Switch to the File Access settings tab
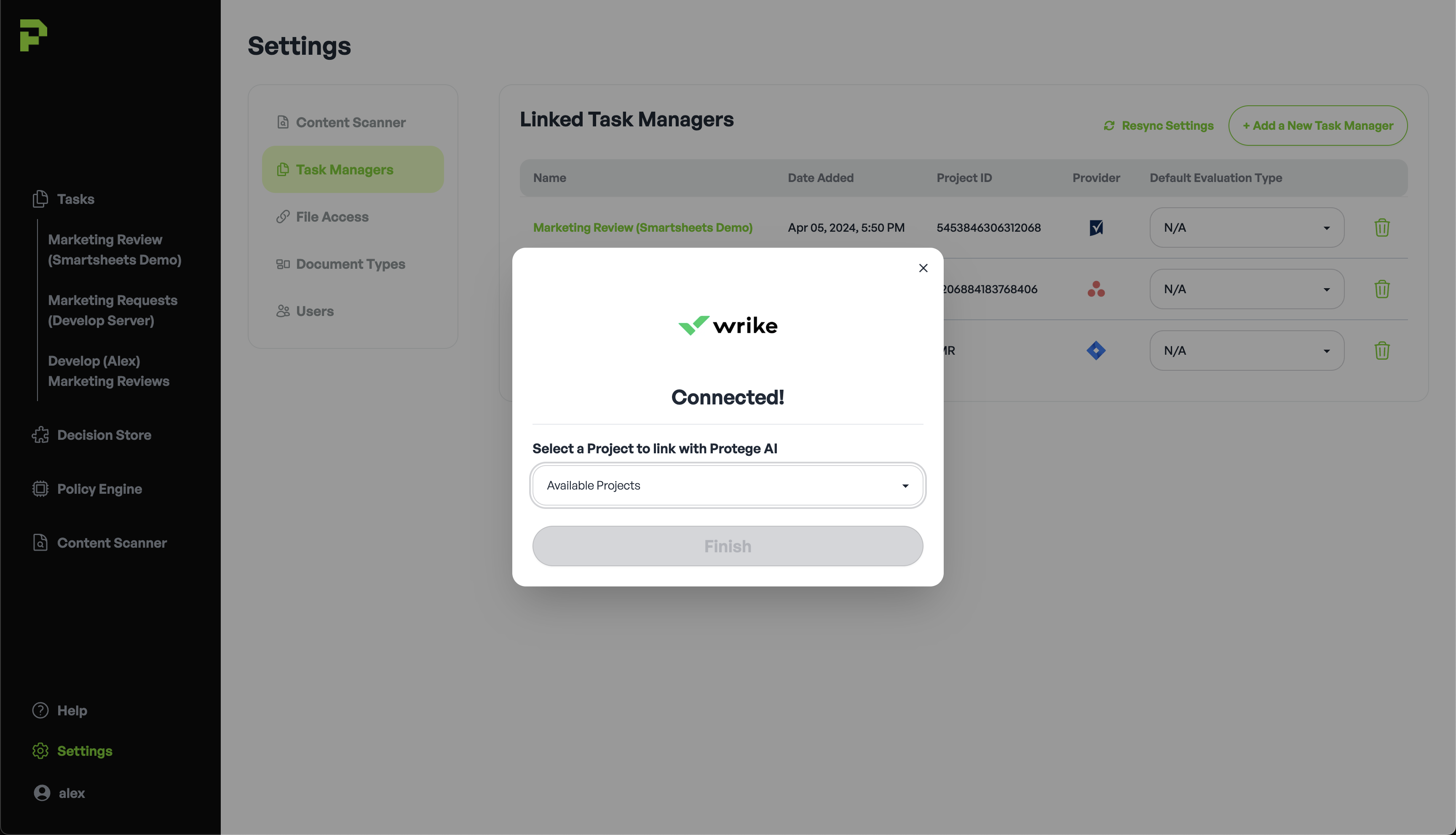This screenshot has width=1456, height=835. pyautogui.click(x=332, y=217)
